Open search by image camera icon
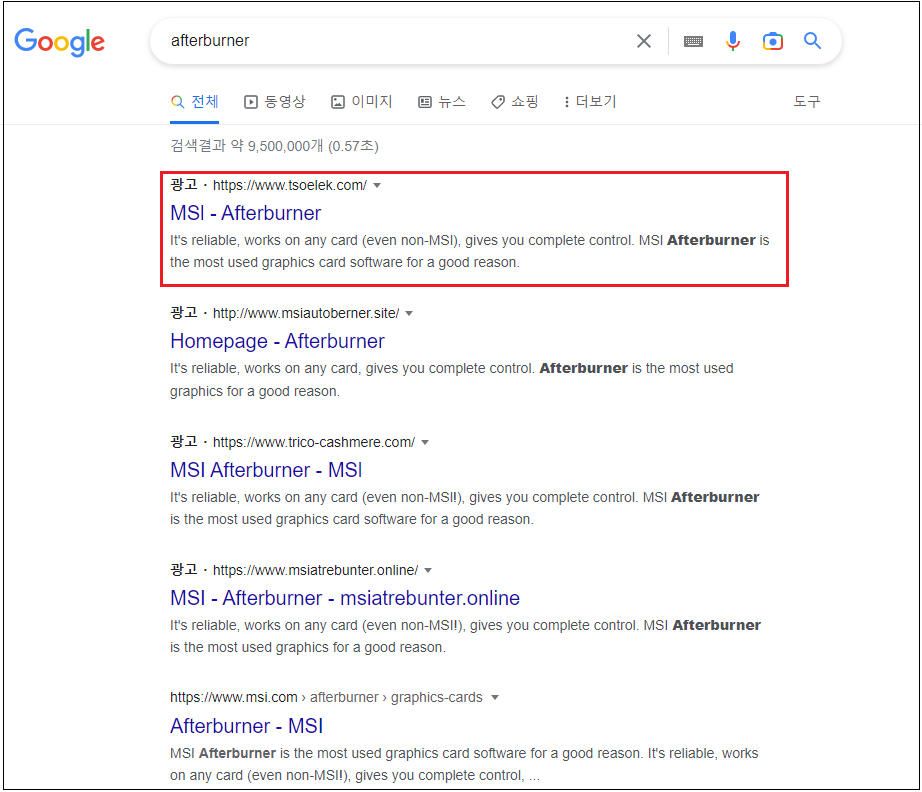Screen dimensions: 922x792 click(773, 41)
